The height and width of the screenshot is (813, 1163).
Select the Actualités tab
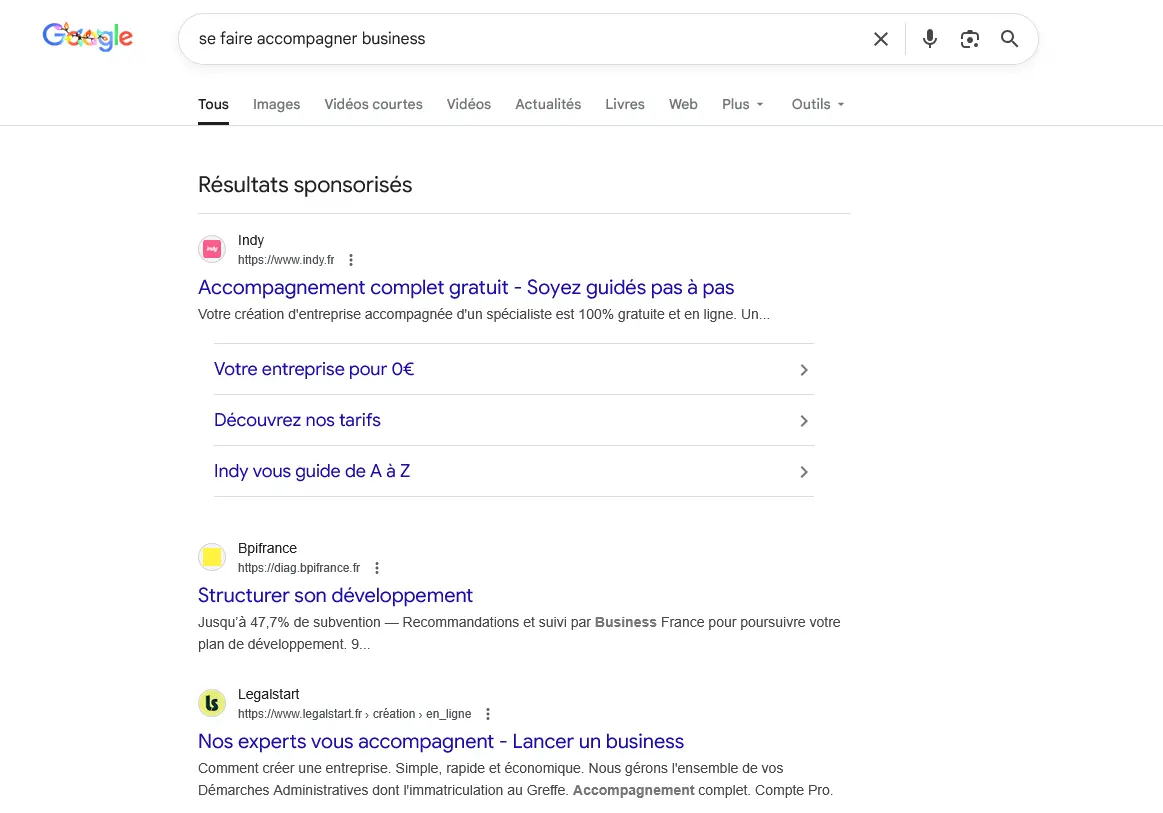coord(548,104)
